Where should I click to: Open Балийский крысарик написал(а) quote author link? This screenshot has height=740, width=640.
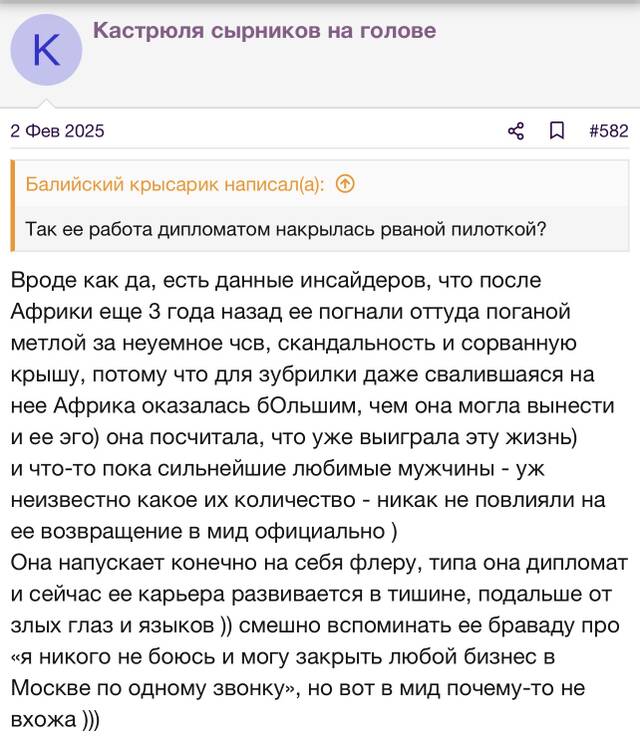coord(175,184)
